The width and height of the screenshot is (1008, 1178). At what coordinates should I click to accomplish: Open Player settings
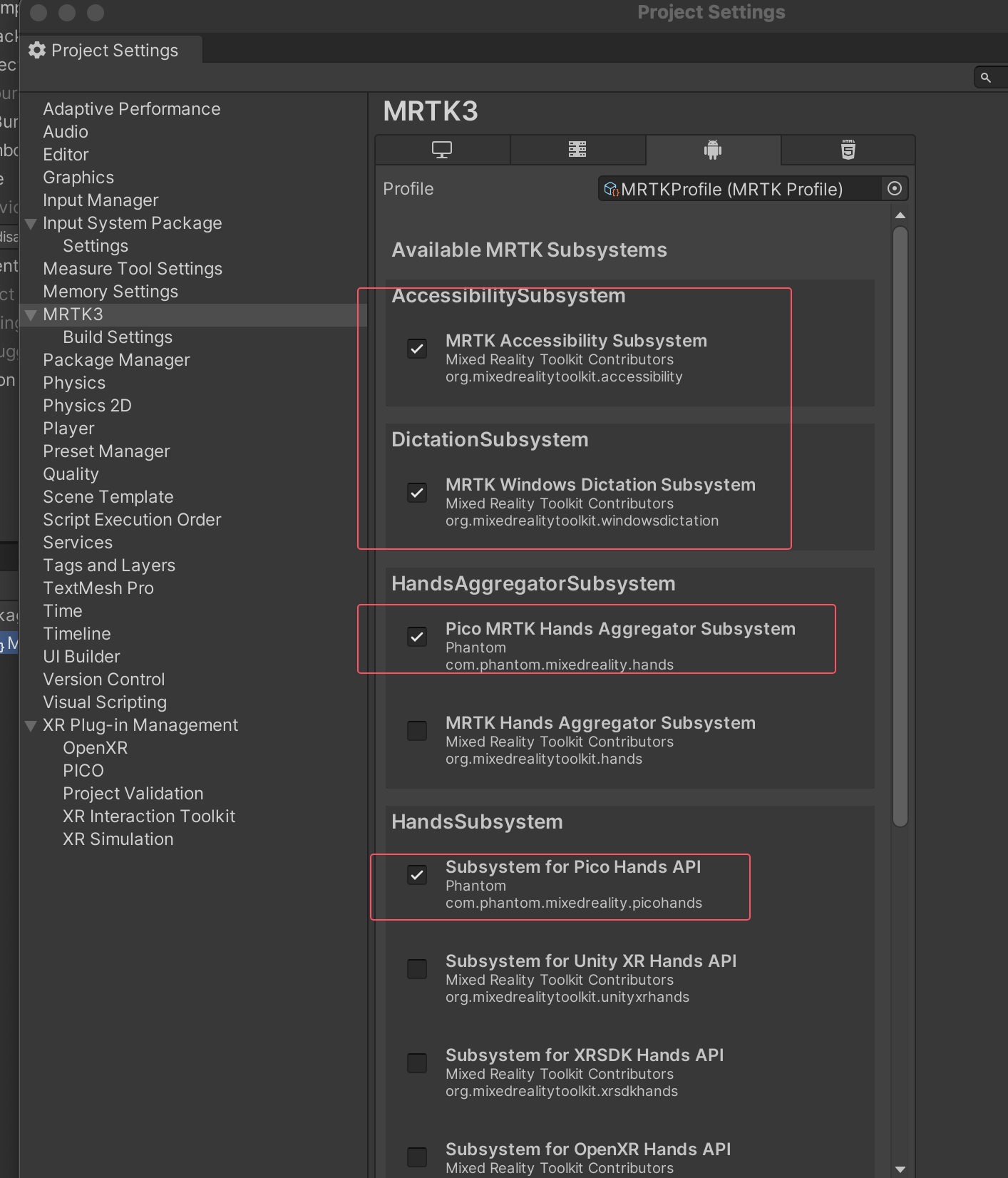pyautogui.click(x=68, y=429)
